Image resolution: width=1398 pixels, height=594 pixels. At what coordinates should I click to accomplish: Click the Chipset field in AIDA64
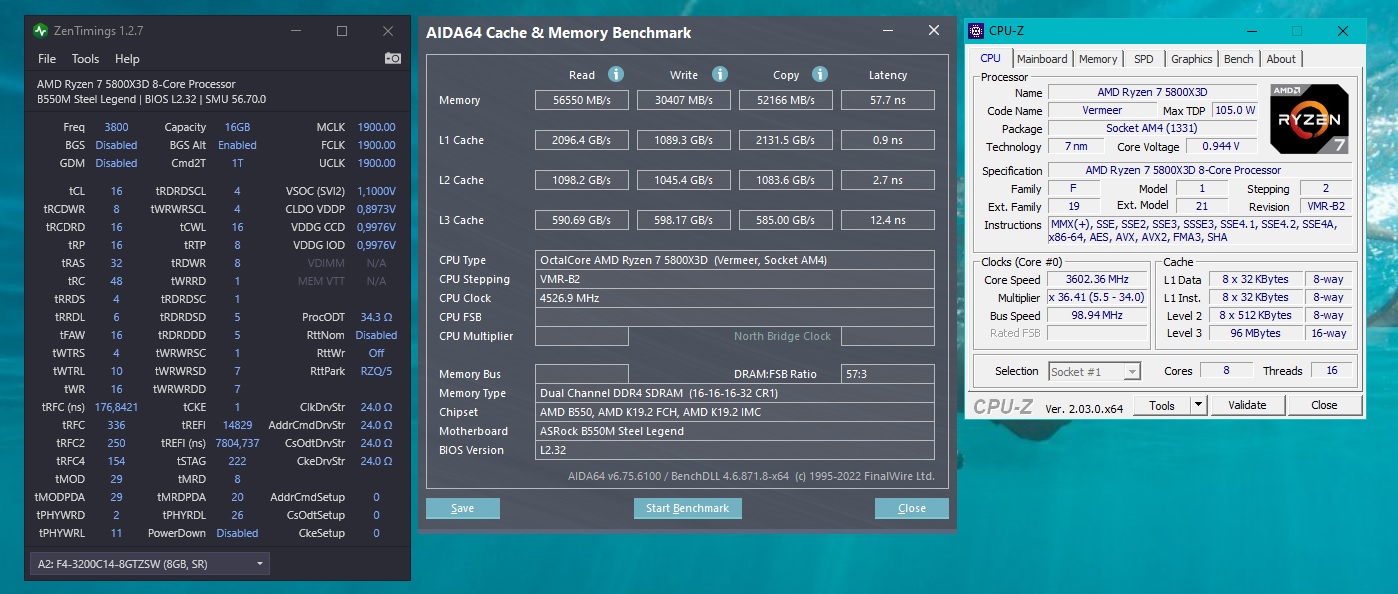tap(735, 412)
